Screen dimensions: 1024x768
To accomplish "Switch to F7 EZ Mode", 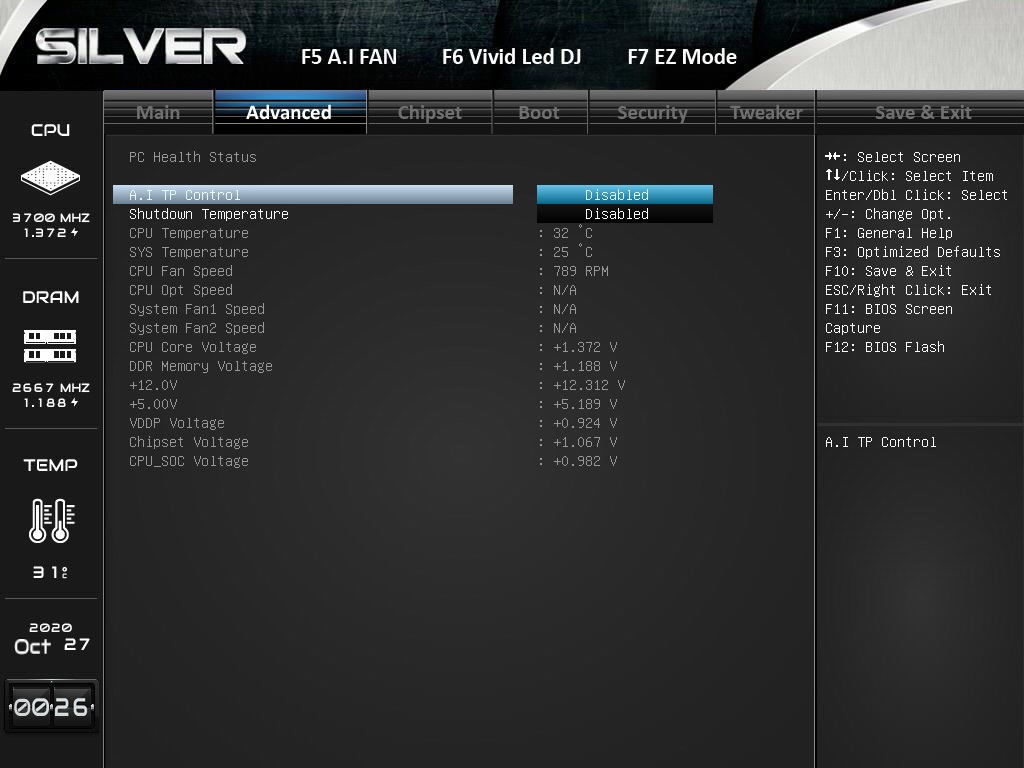I will pyautogui.click(x=682, y=57).
